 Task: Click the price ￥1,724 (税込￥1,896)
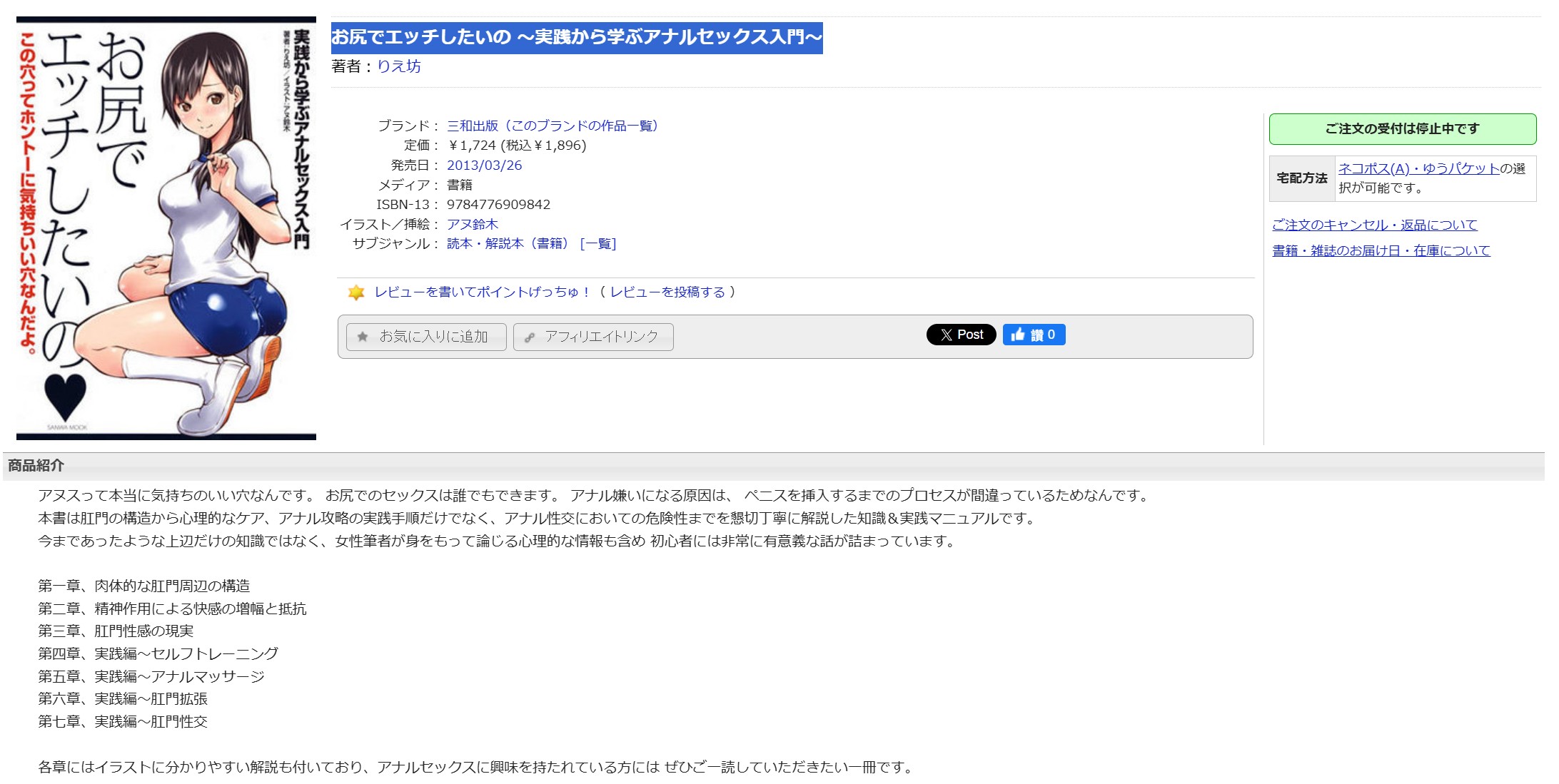517,146
